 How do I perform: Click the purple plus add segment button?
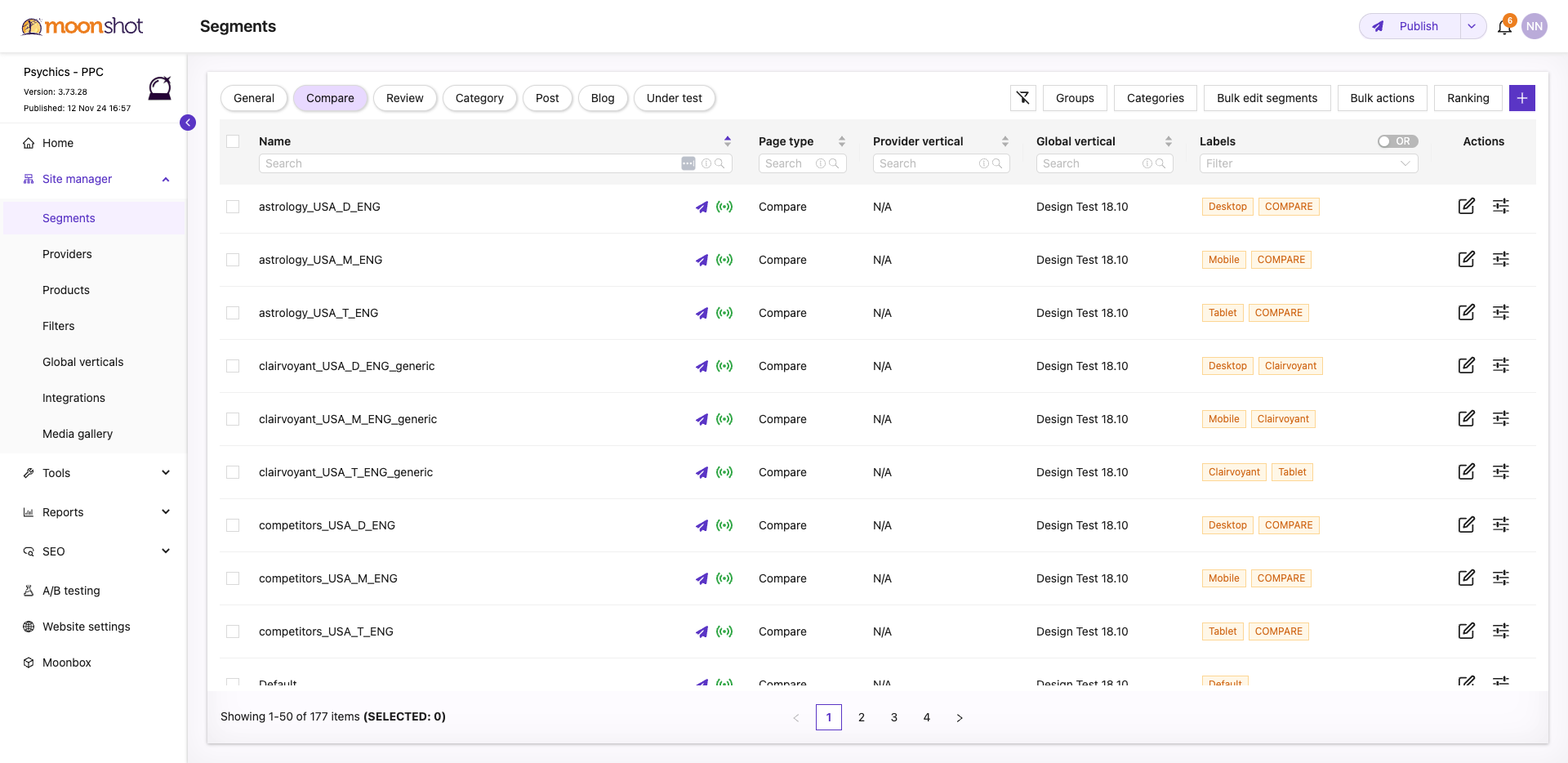pos(1522,98)
